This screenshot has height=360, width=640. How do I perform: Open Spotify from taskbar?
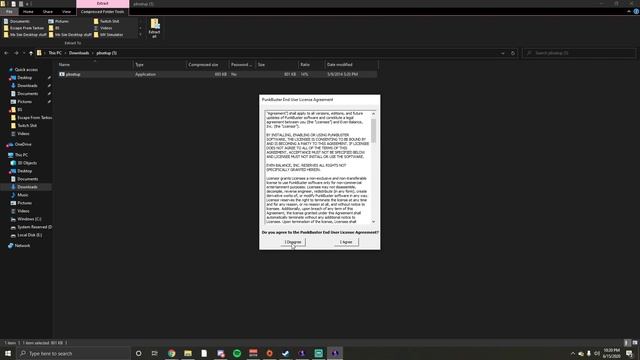[237, 353]
